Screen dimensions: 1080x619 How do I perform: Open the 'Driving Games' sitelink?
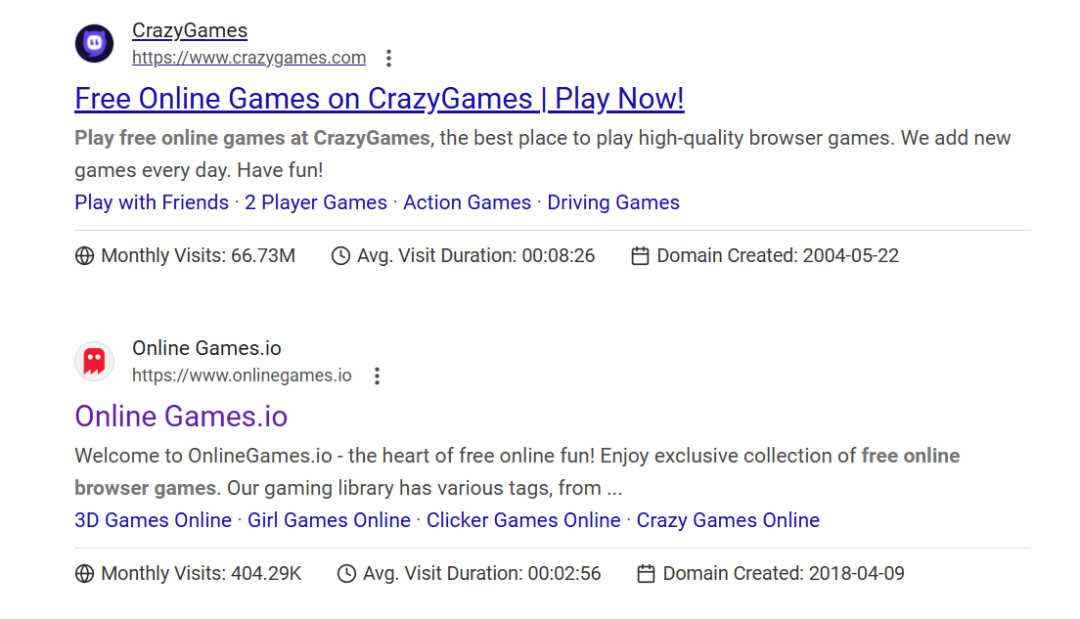(613, 202)
